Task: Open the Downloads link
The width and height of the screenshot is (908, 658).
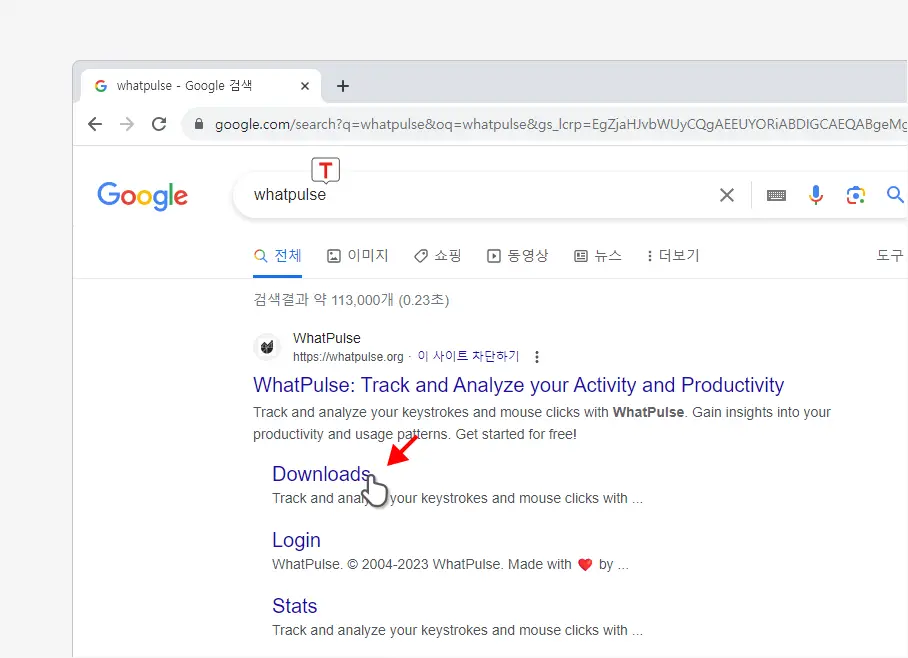Action: click(322, 474)
